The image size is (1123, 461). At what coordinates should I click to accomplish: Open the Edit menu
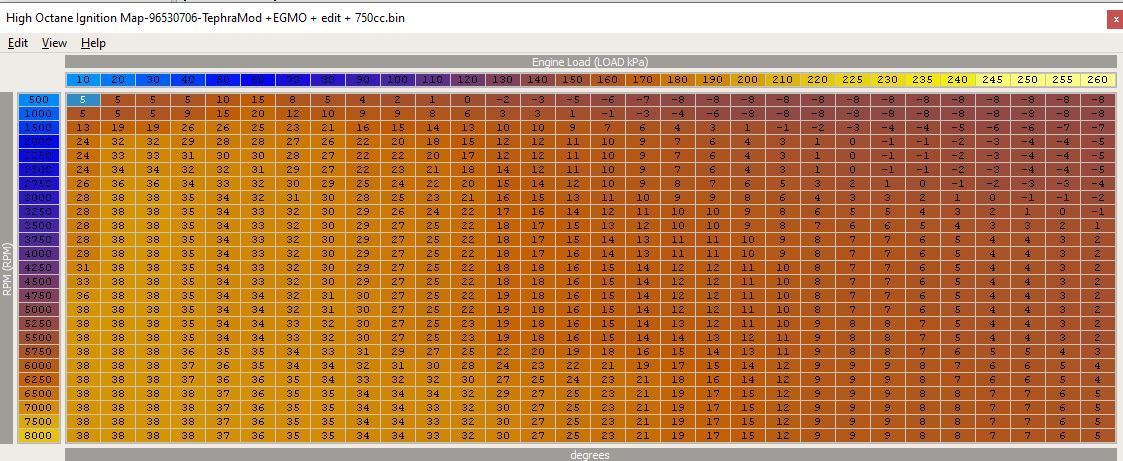click(17, 43)
